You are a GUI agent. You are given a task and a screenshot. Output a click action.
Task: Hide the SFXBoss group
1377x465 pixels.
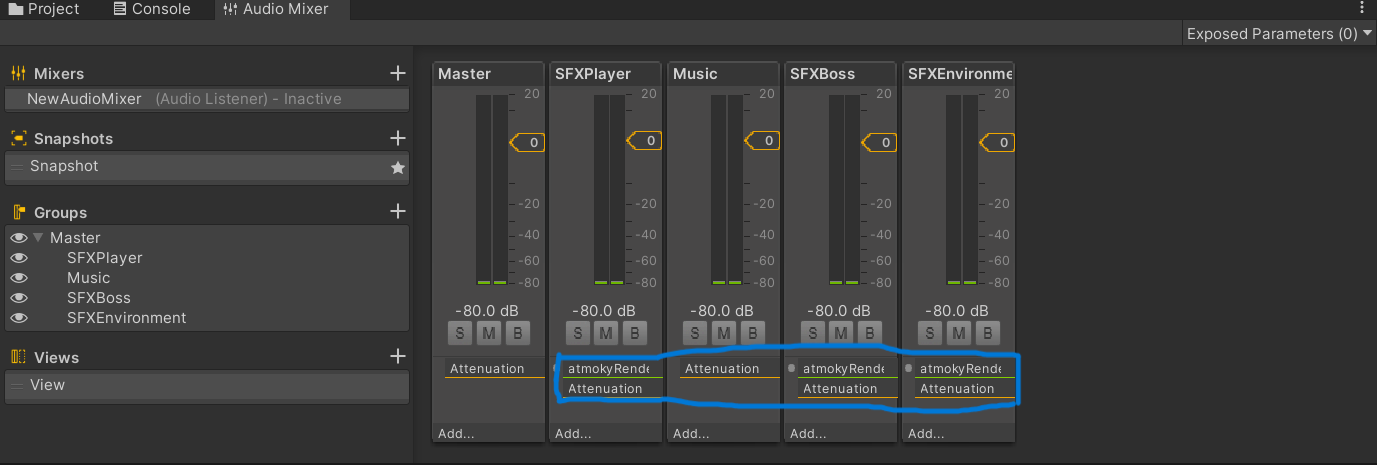pyautogui.click(x=18, y=298)
